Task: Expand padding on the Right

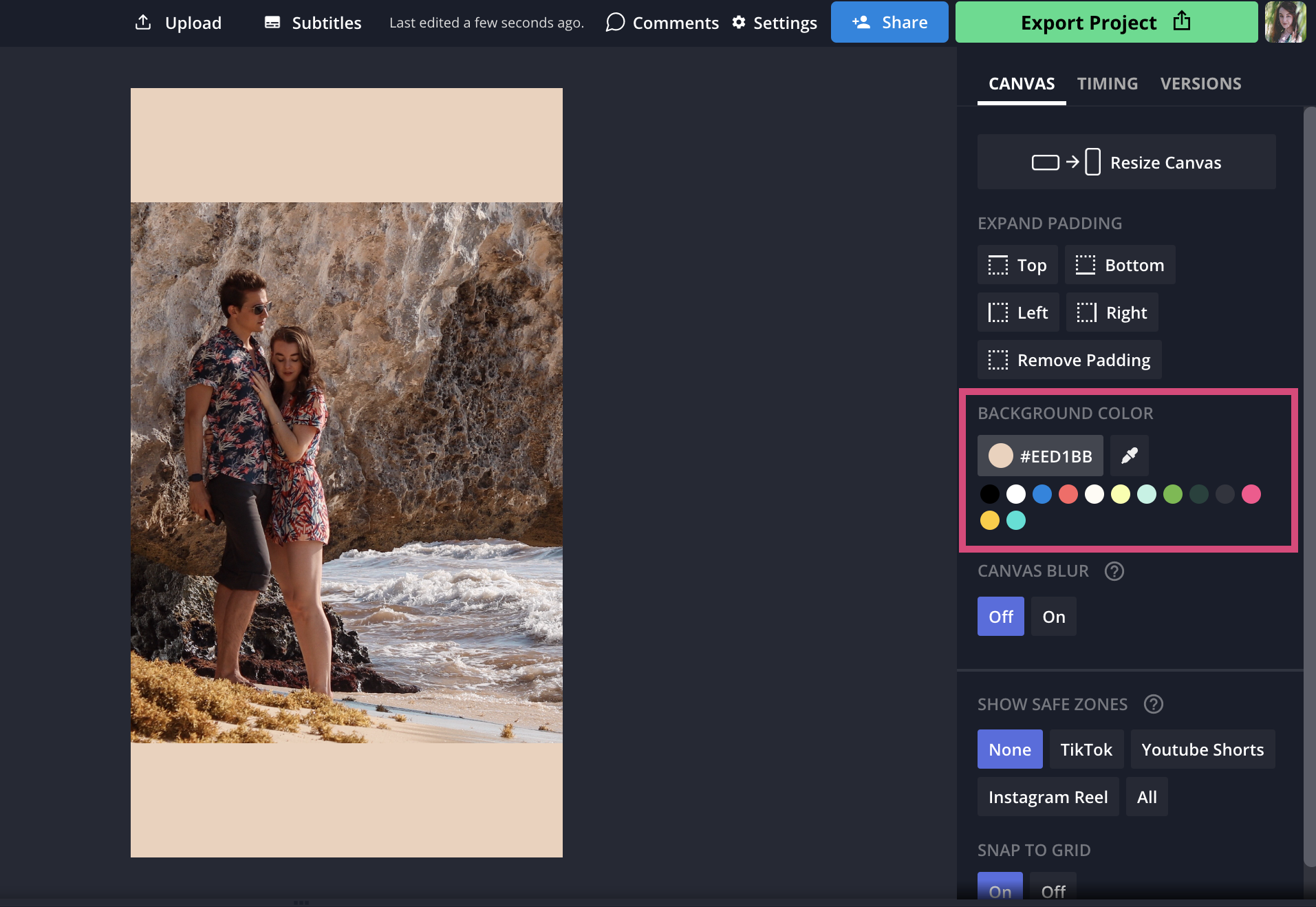Action: tap(1112, 312)
